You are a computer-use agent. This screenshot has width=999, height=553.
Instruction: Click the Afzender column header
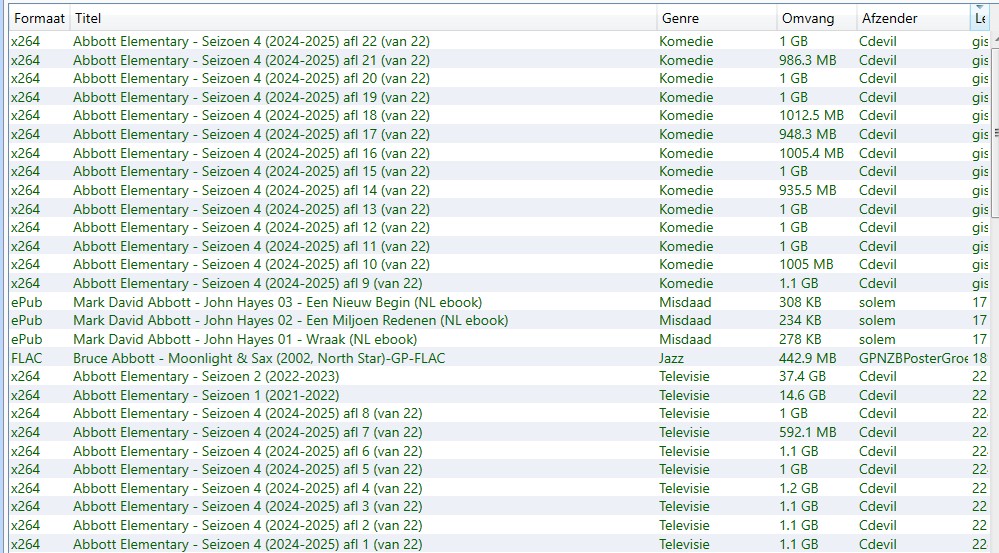pos(912,18)
